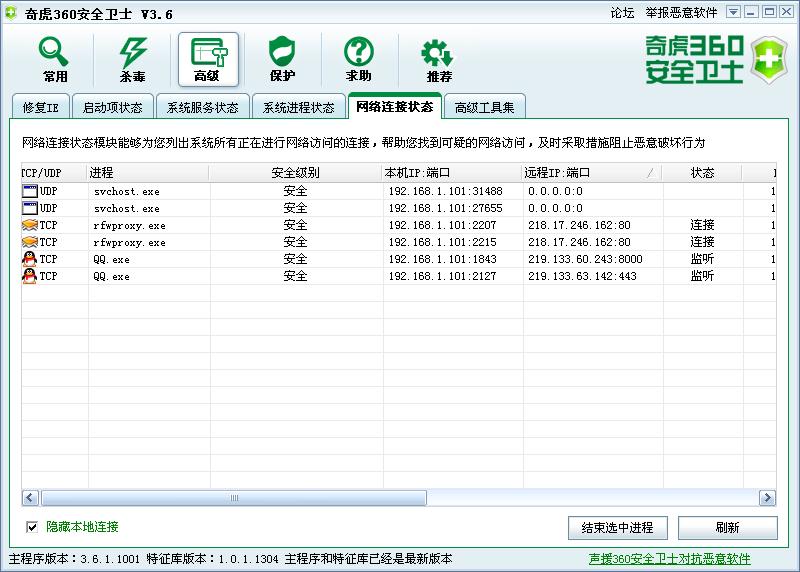Open the title bar dropdown menu arrow

coord(734,12)
